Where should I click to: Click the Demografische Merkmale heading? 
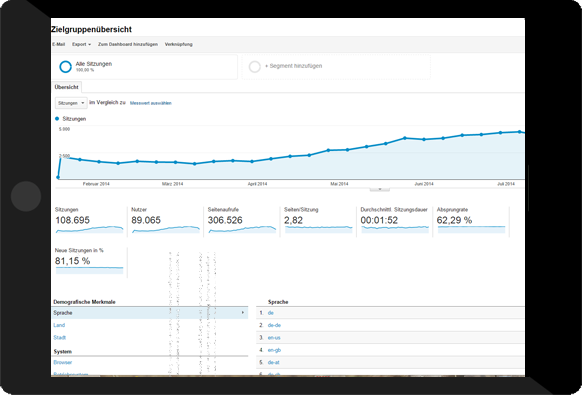84,302
